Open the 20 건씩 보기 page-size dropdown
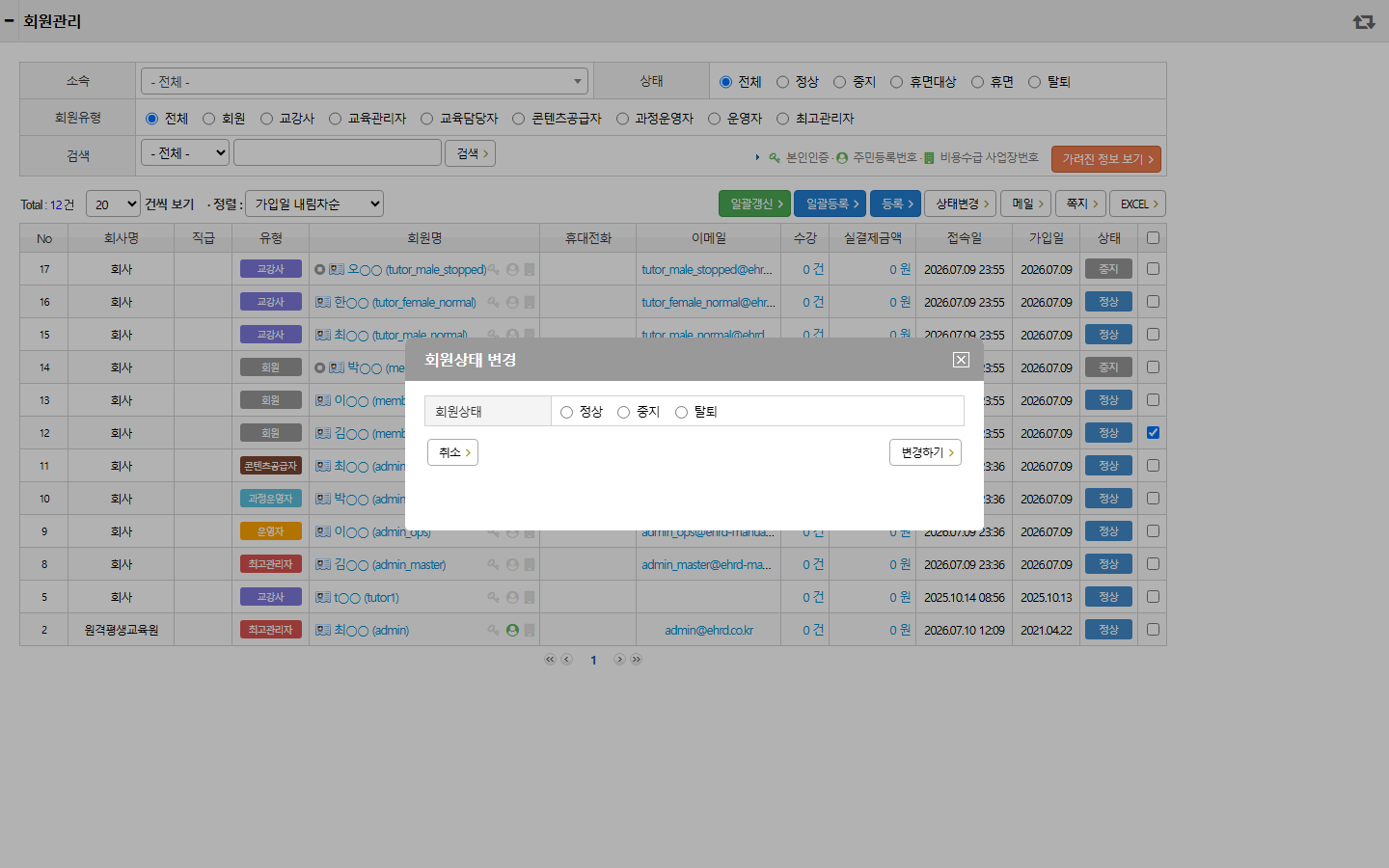 tap(113, 204)
